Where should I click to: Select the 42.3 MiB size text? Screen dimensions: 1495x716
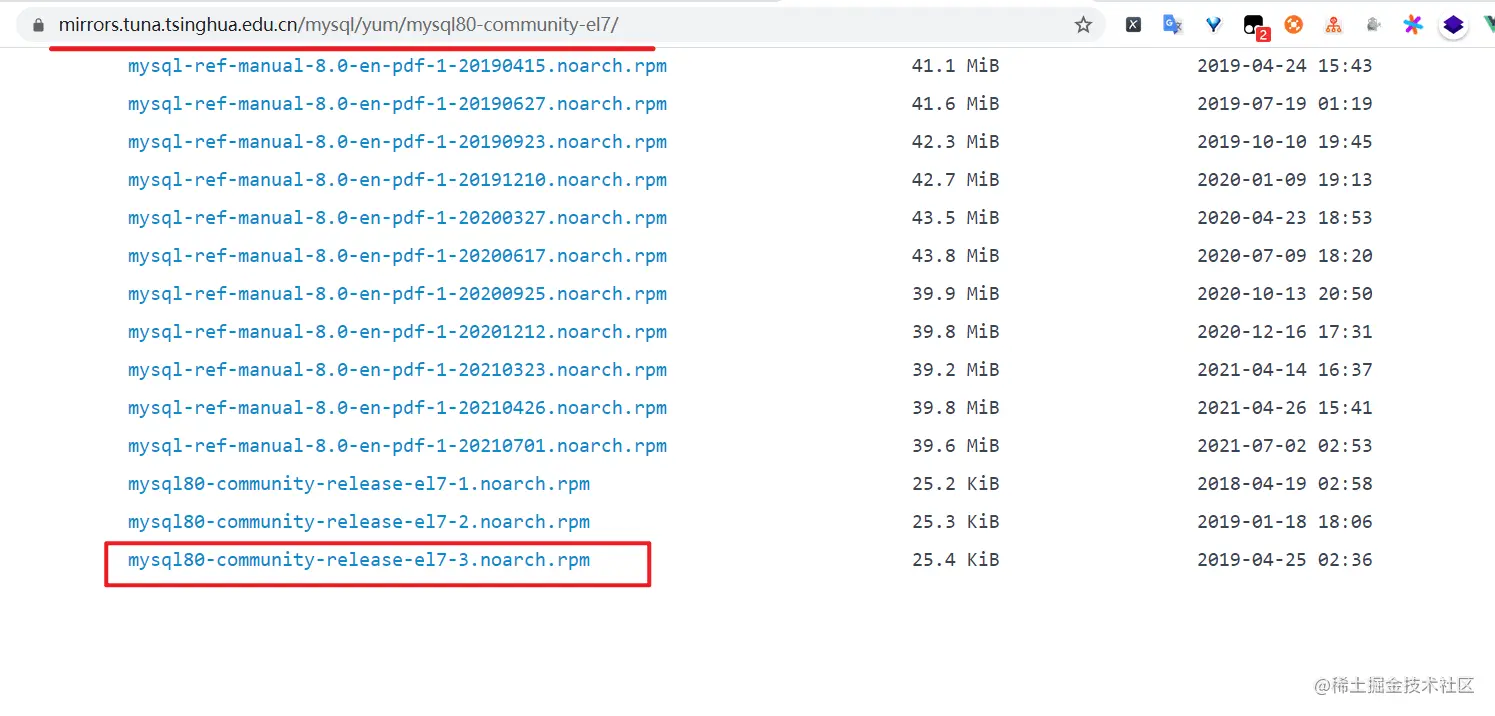955,142
